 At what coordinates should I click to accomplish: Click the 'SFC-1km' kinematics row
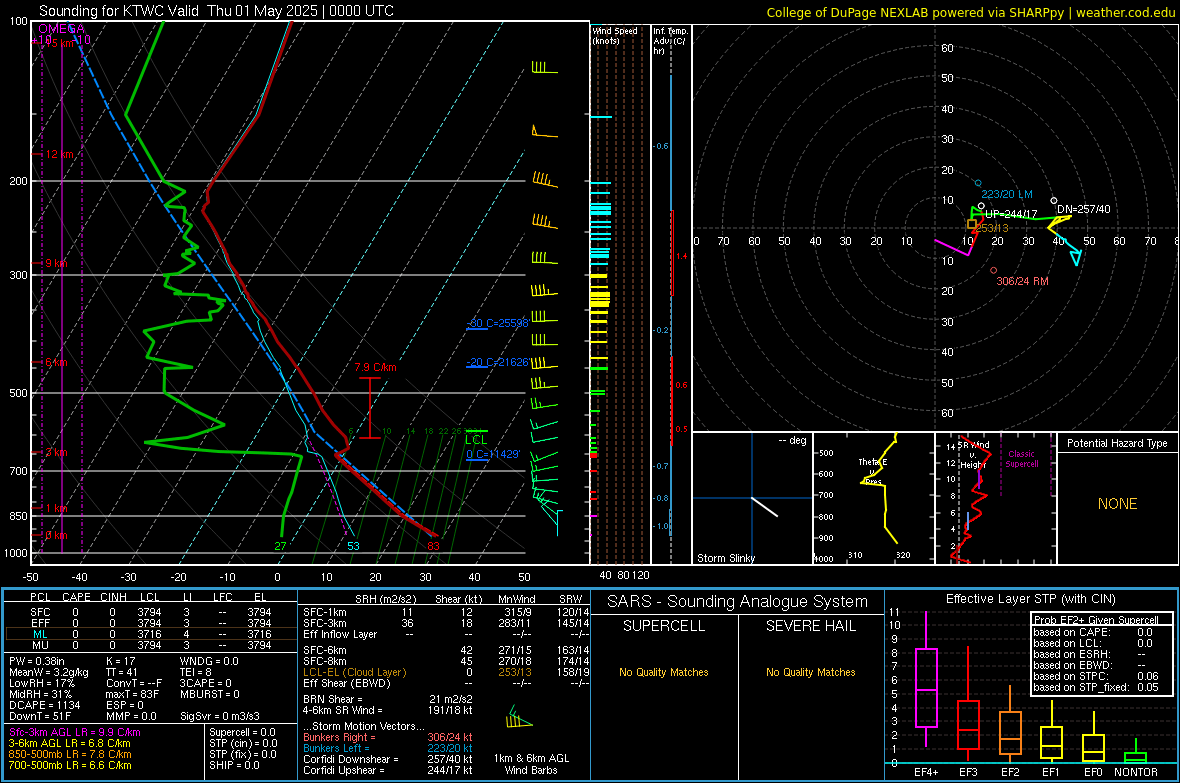pyautogui.click(x=446, y=612)
